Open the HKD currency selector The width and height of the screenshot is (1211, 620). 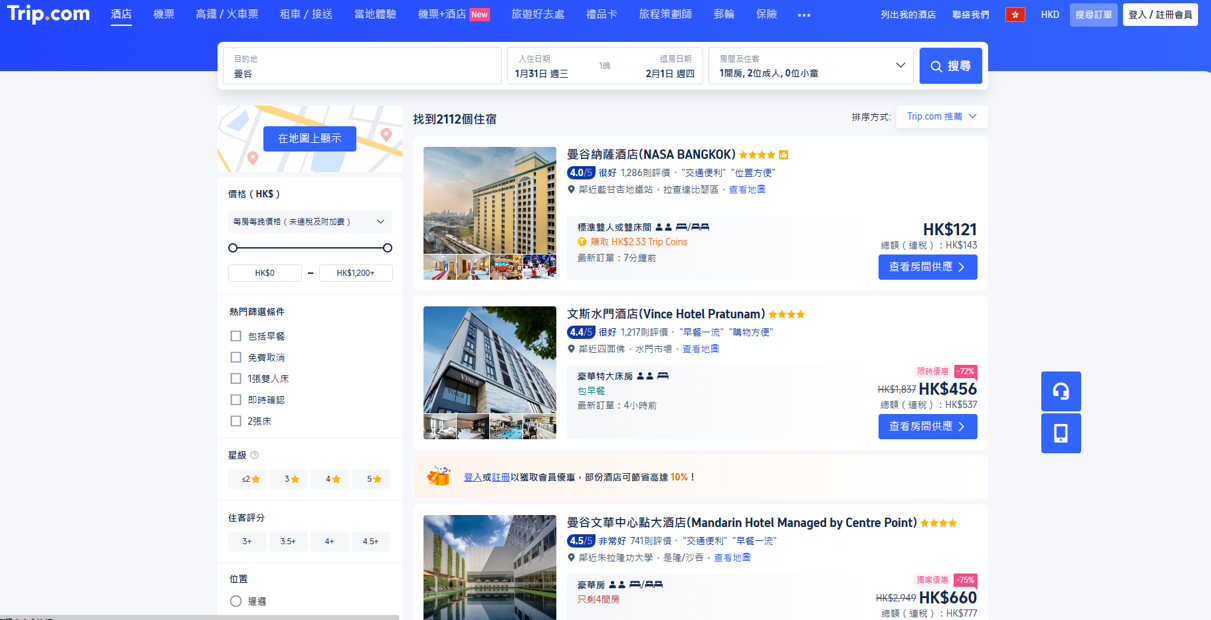pos(1050,15)
